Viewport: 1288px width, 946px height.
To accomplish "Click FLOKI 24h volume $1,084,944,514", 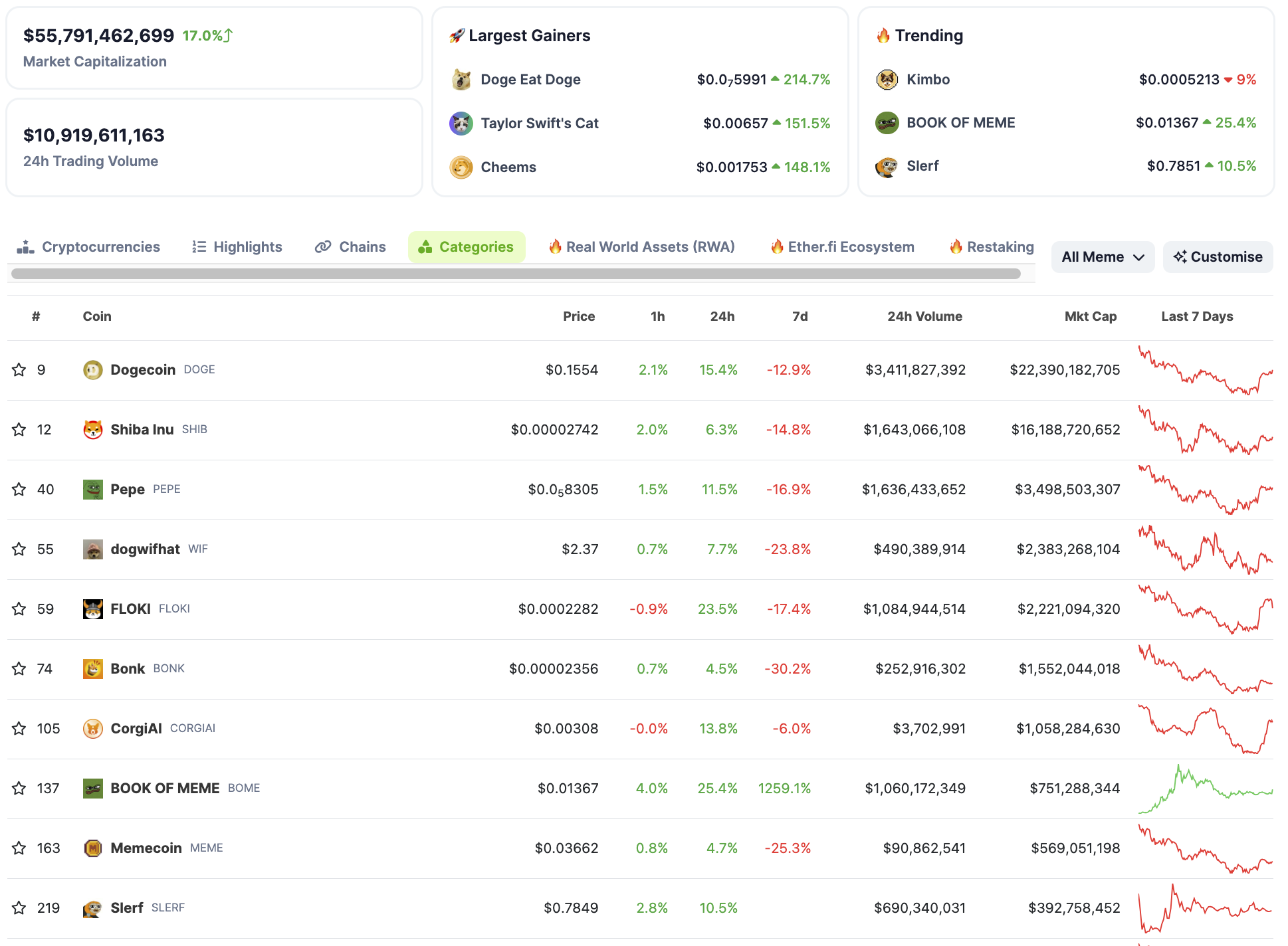I will [x=914, y=609].
